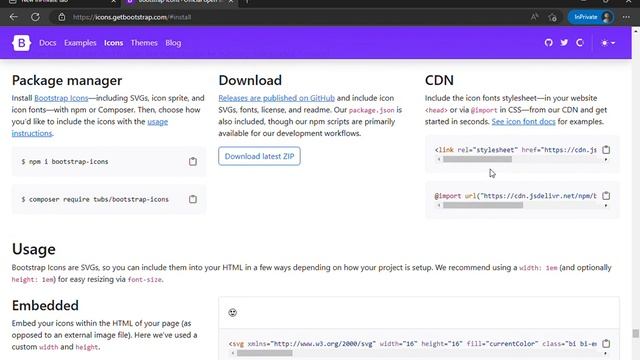Image resolution: width=640 pixels, height=360 pixels.
Task: Click the package.json inline code text
Action: pos(372,110)
